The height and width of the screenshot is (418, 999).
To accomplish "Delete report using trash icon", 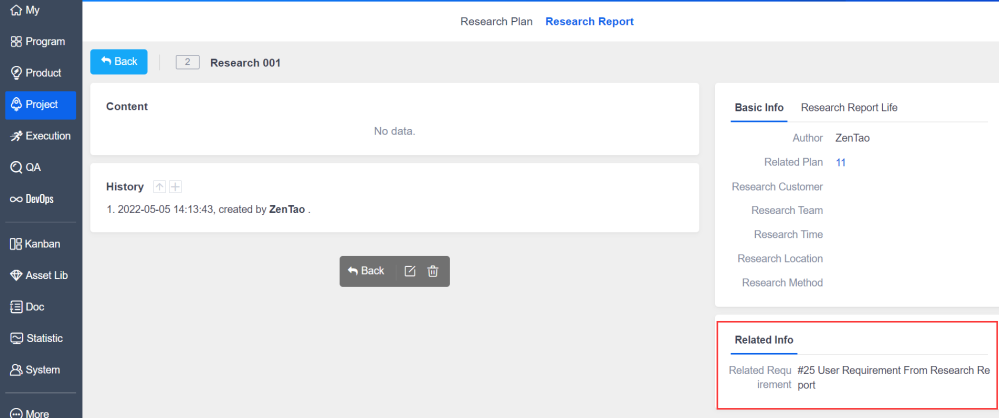I will point(433,271).
